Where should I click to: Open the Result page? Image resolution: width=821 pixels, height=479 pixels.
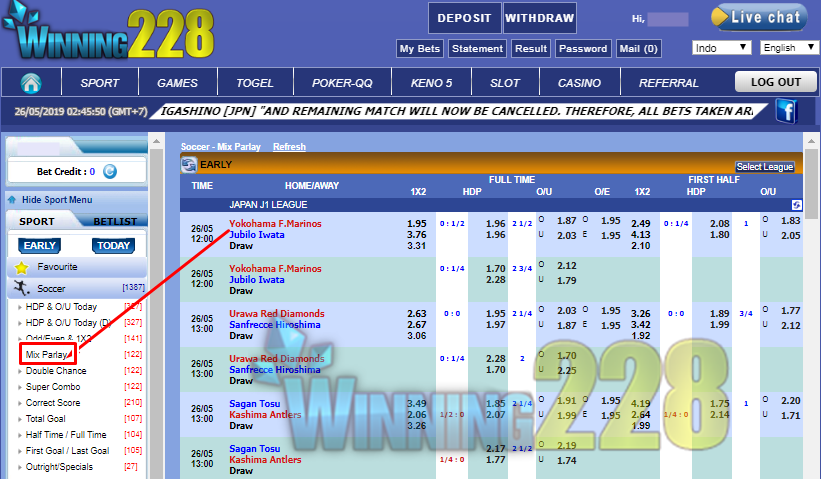(531, 49)
